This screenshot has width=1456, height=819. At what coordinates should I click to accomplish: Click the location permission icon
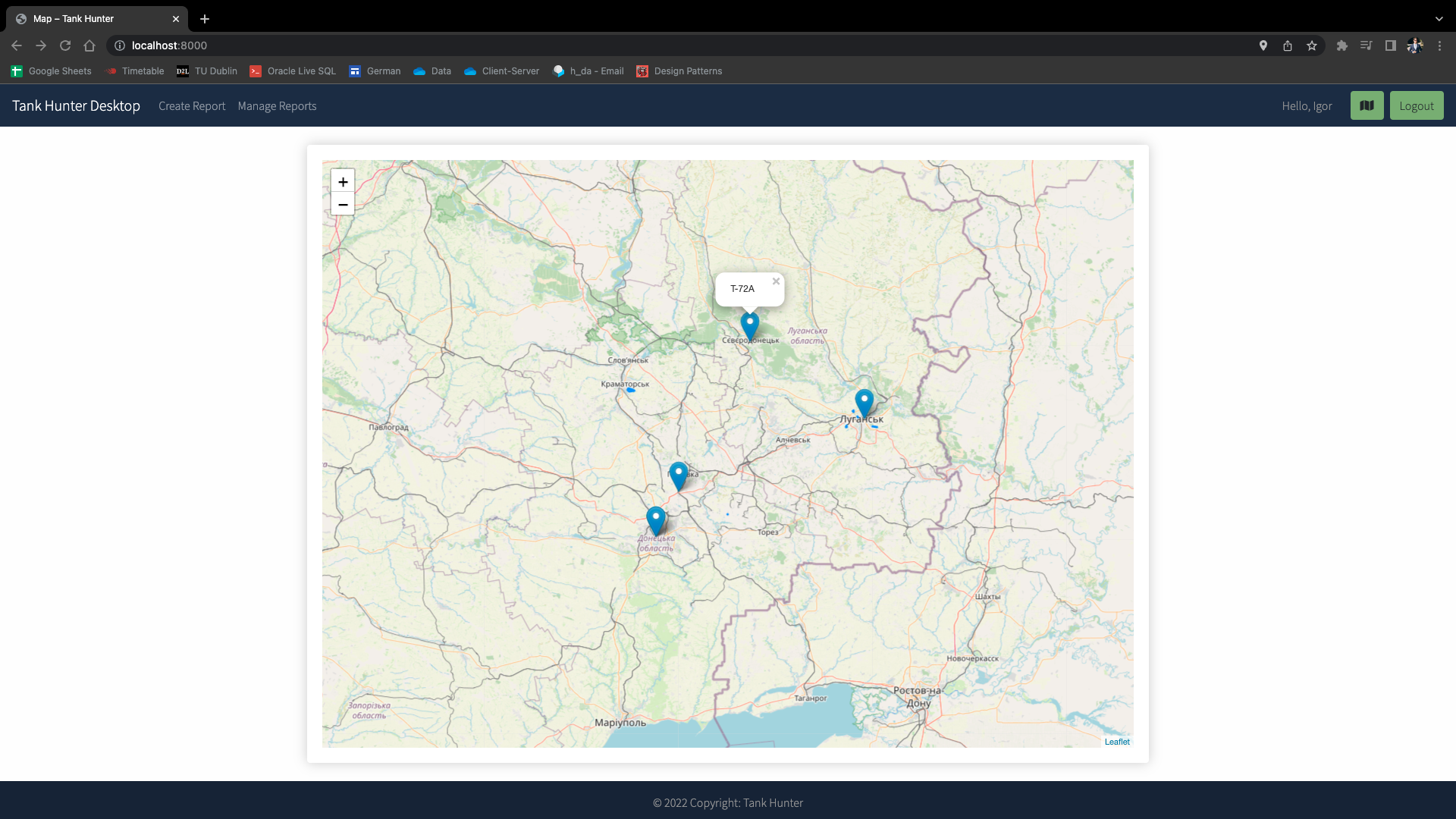[x=1263, y=45]
